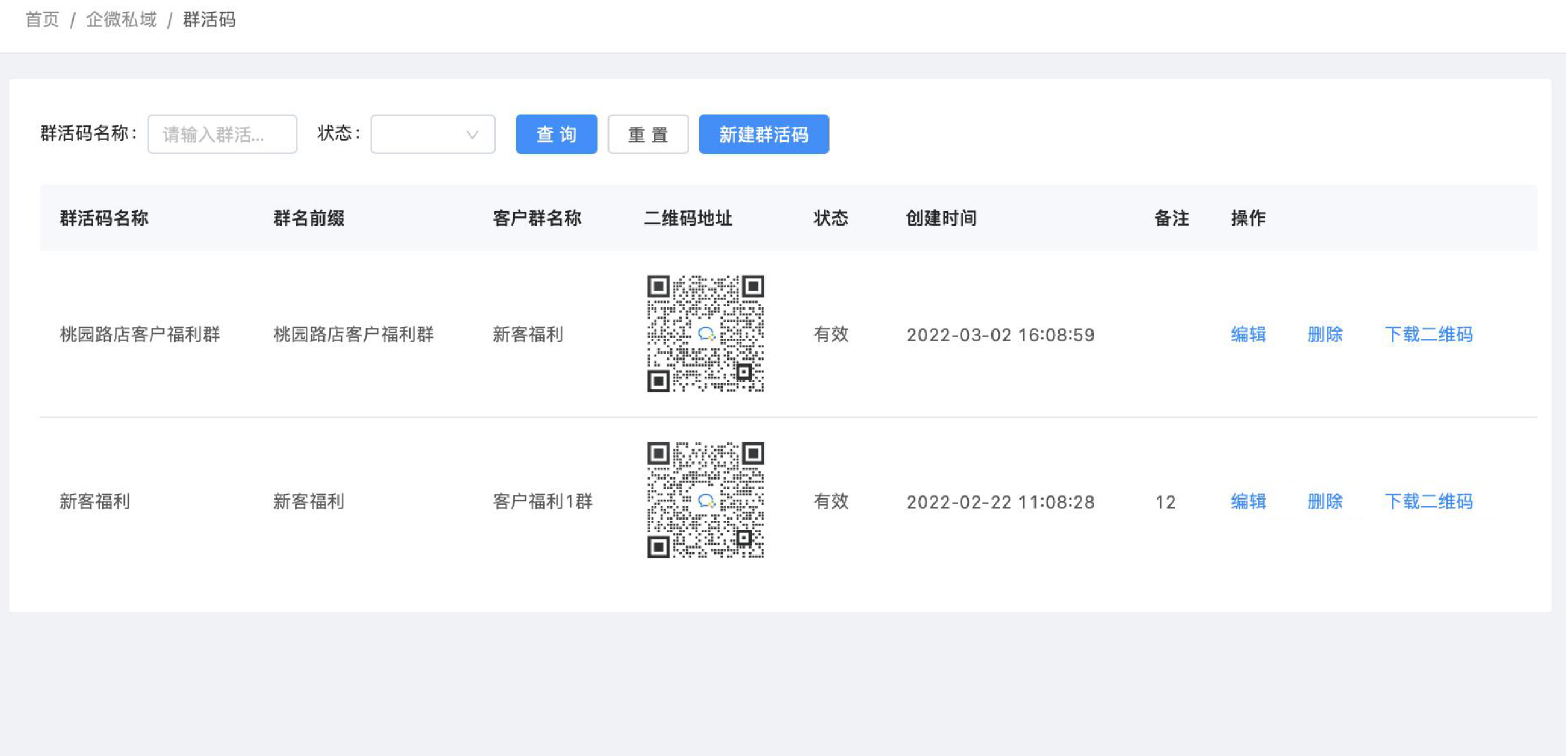
Task: Focus the 群活码名称 input field
Action: (222, 134)
